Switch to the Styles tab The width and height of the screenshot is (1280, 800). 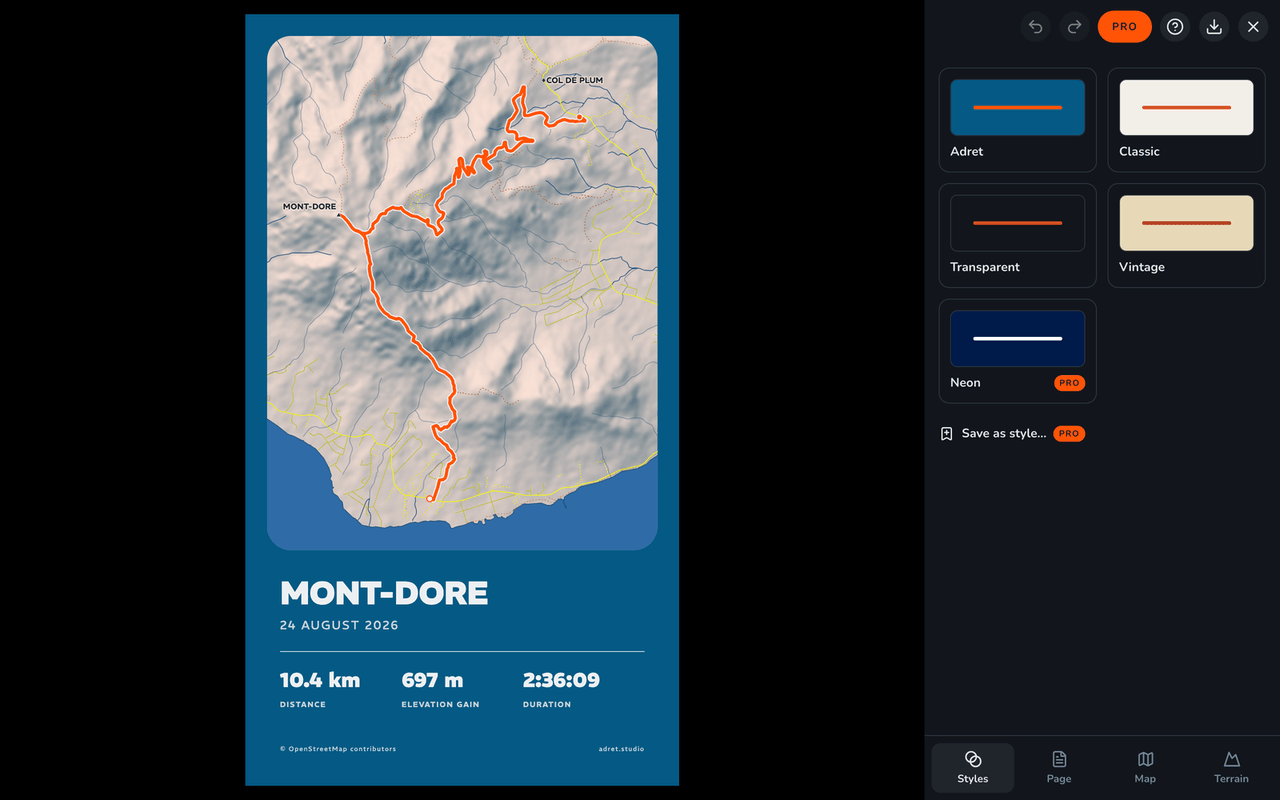[973, 768]
